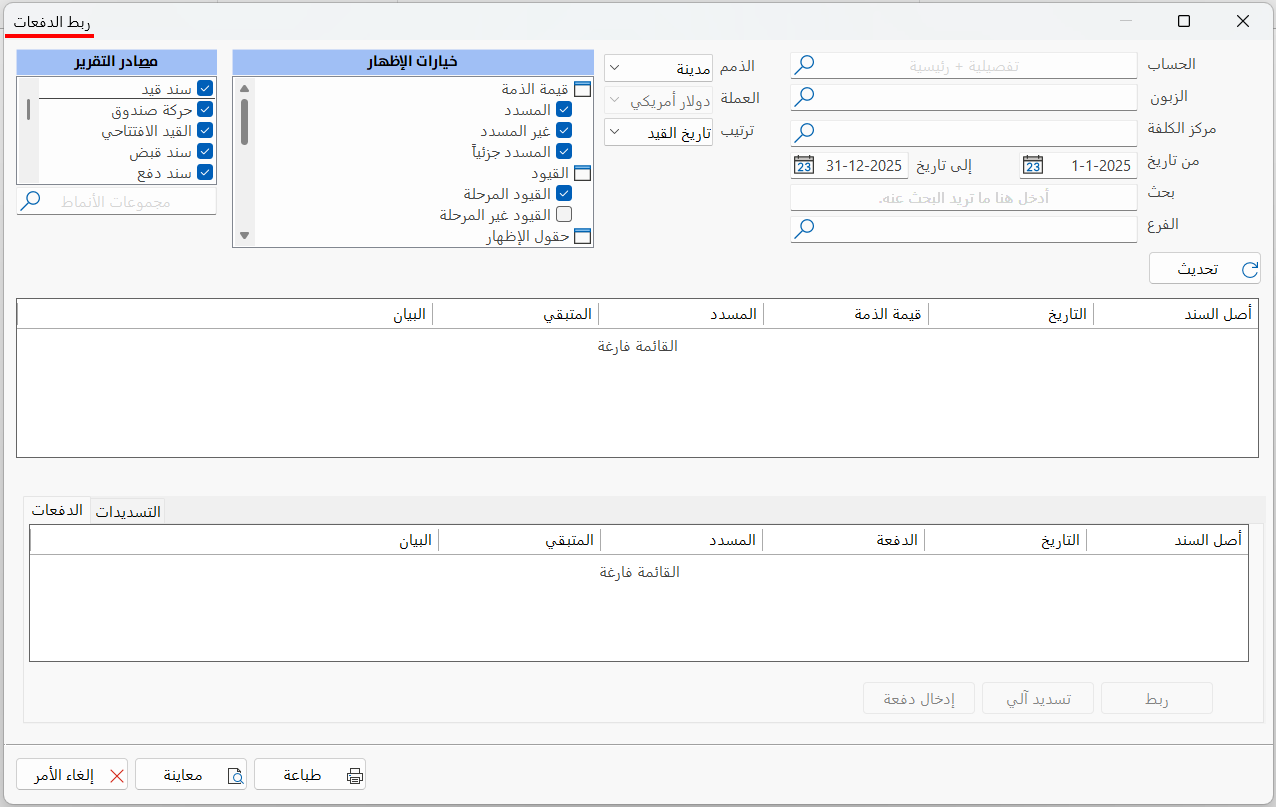Click the search icon for مركز الكلفة
Viewport: 1276px width, 807px height.
point(804,131)
